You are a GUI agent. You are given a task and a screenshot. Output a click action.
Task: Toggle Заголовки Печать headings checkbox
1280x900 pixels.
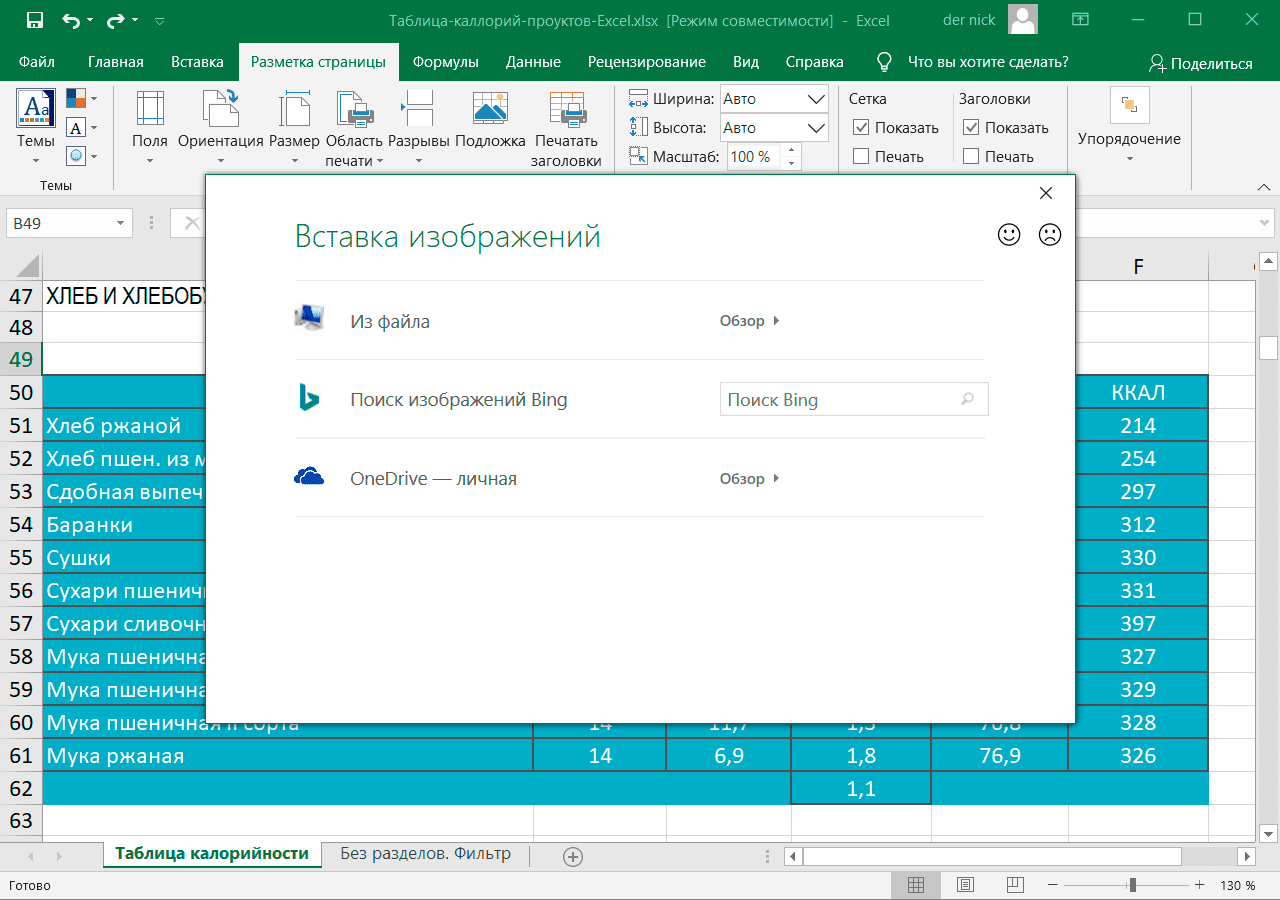[970, 156]
